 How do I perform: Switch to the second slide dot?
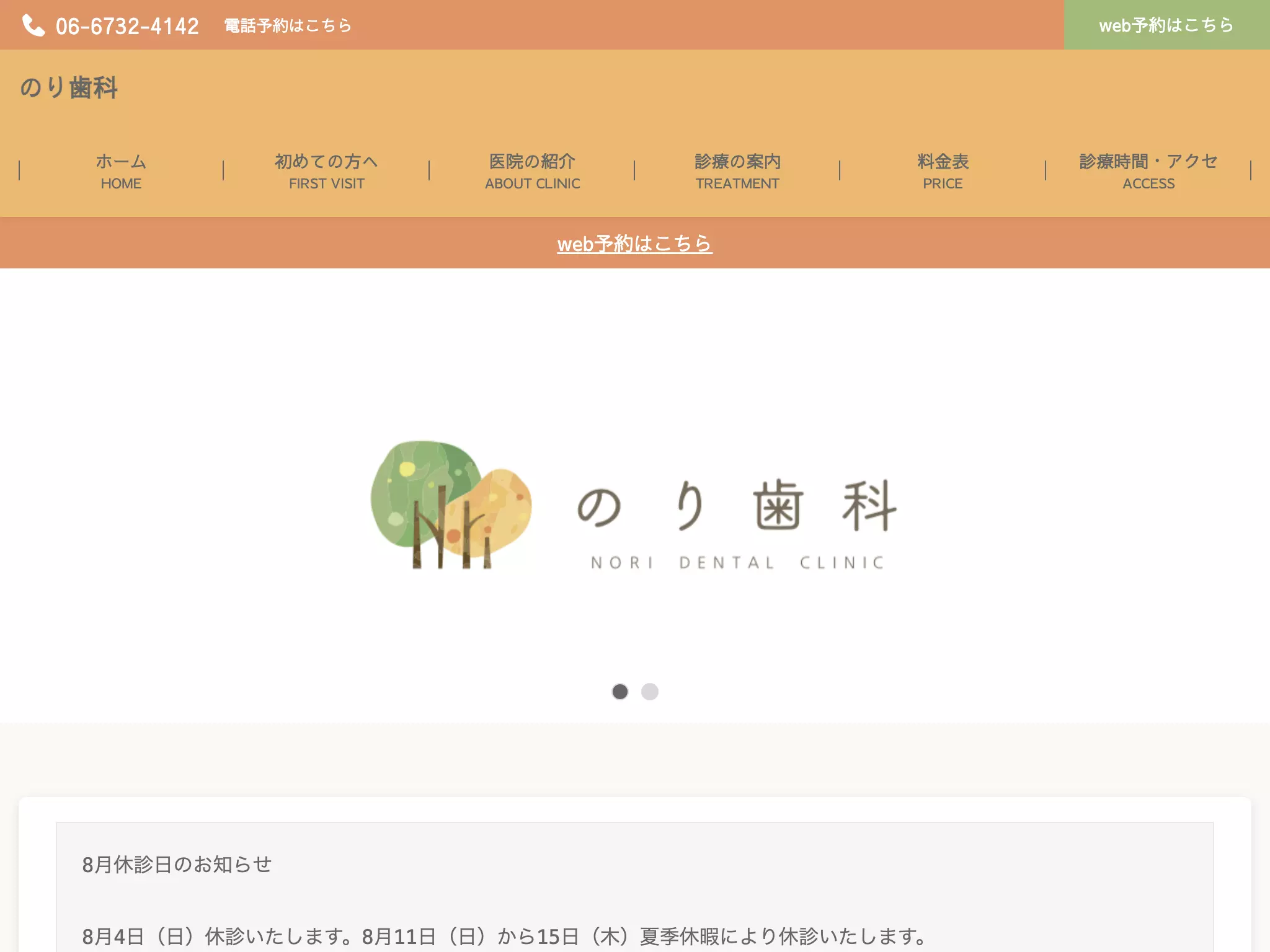[649, 691]
